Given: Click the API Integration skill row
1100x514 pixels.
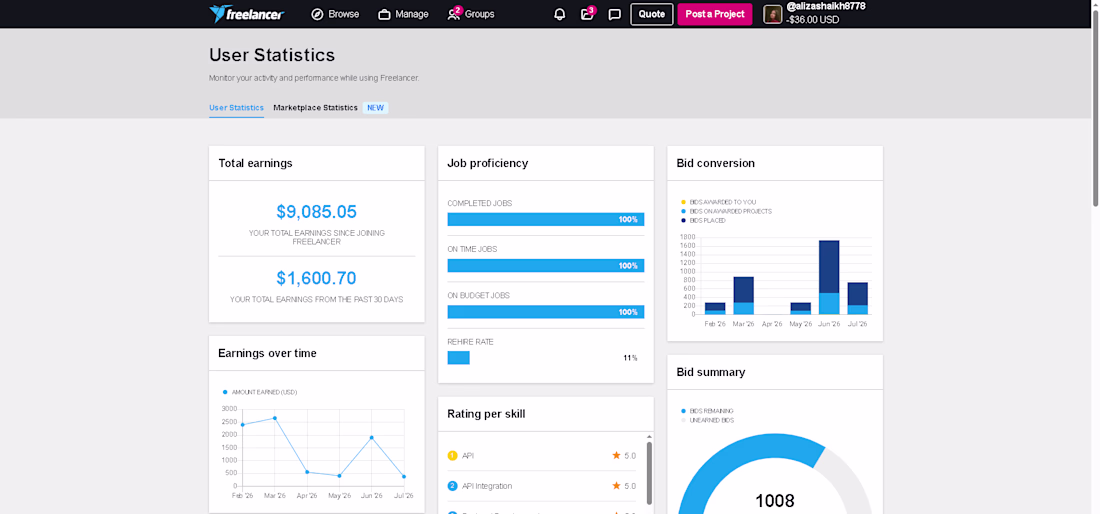Looking at the screenshot, I should (x=542, y=486).
